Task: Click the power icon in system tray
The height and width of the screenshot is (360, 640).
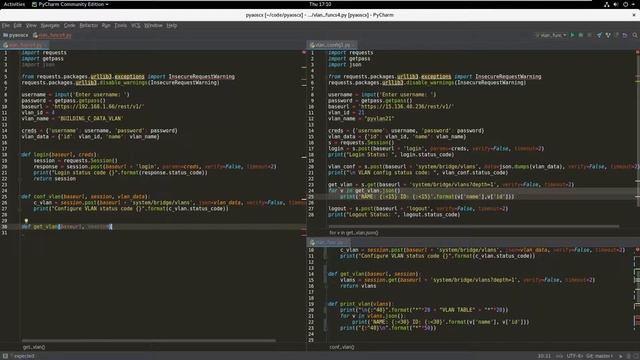Action: pos(625,4)
